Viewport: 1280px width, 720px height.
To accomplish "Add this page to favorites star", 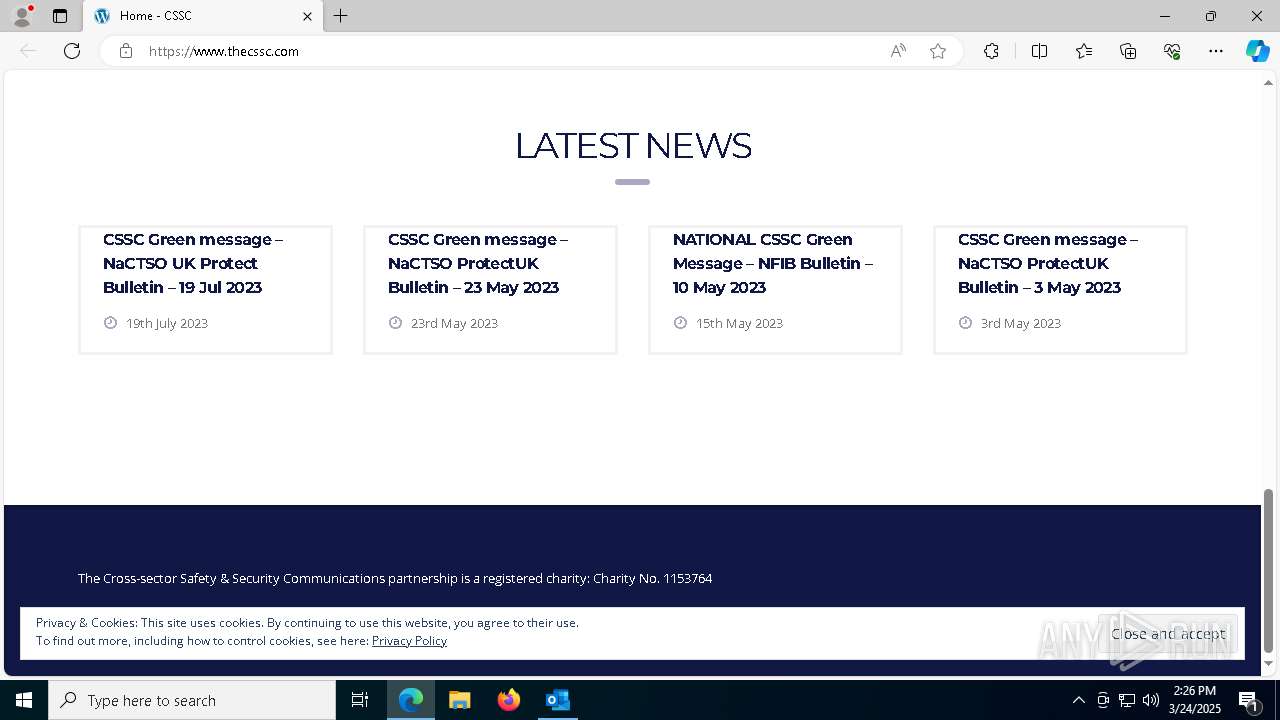I will (938, 51).
